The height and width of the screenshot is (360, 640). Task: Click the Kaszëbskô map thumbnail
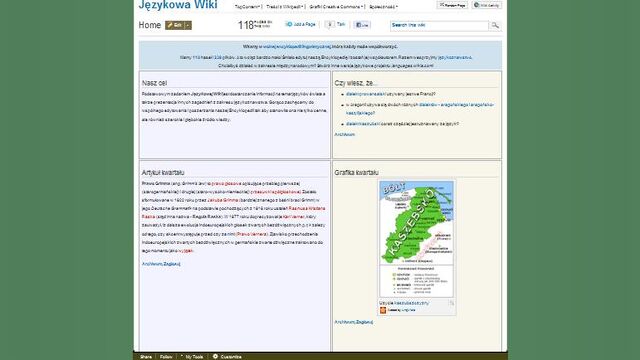click(416, 239)
